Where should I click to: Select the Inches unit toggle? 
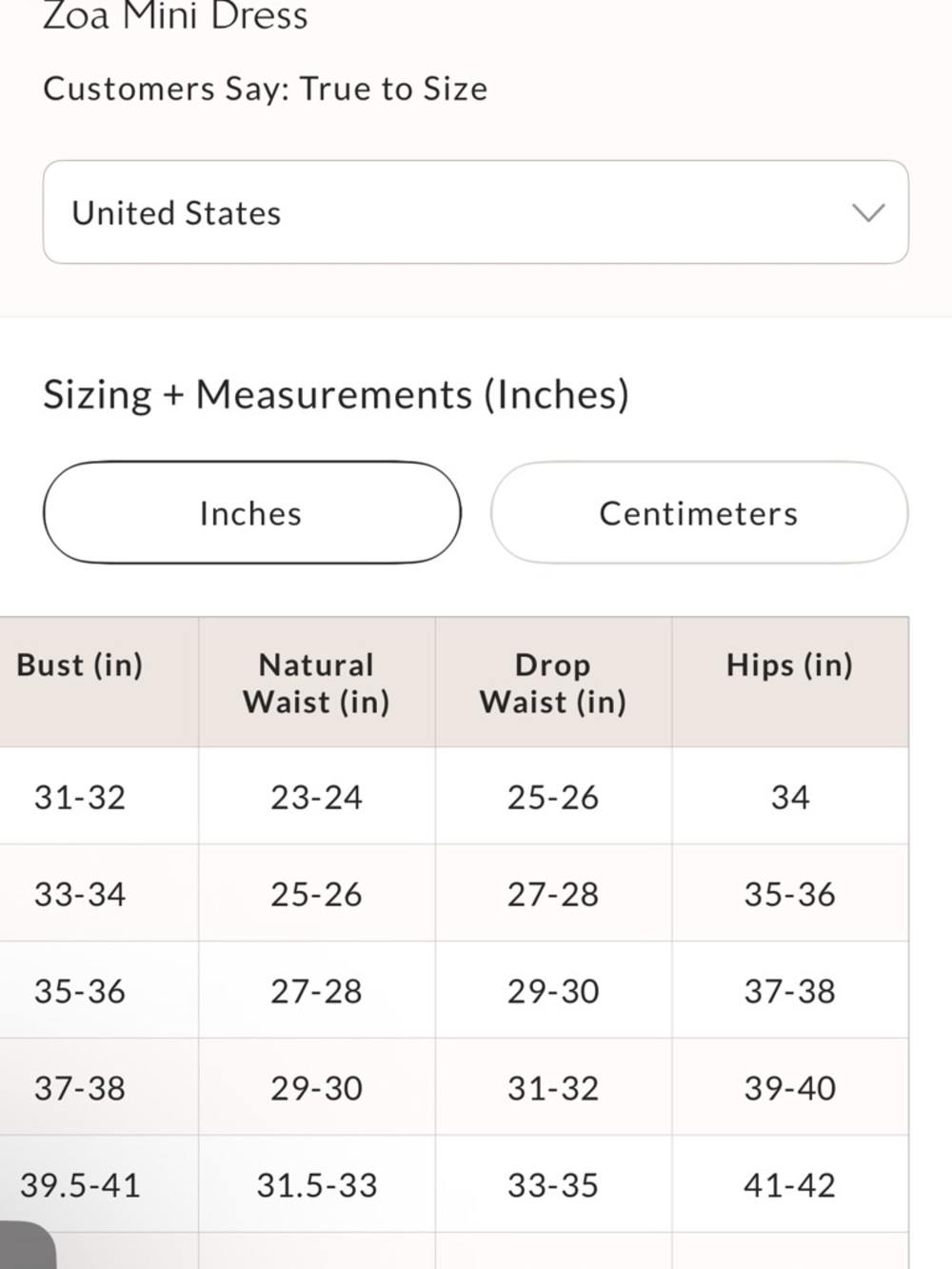(x=251, y=513)
